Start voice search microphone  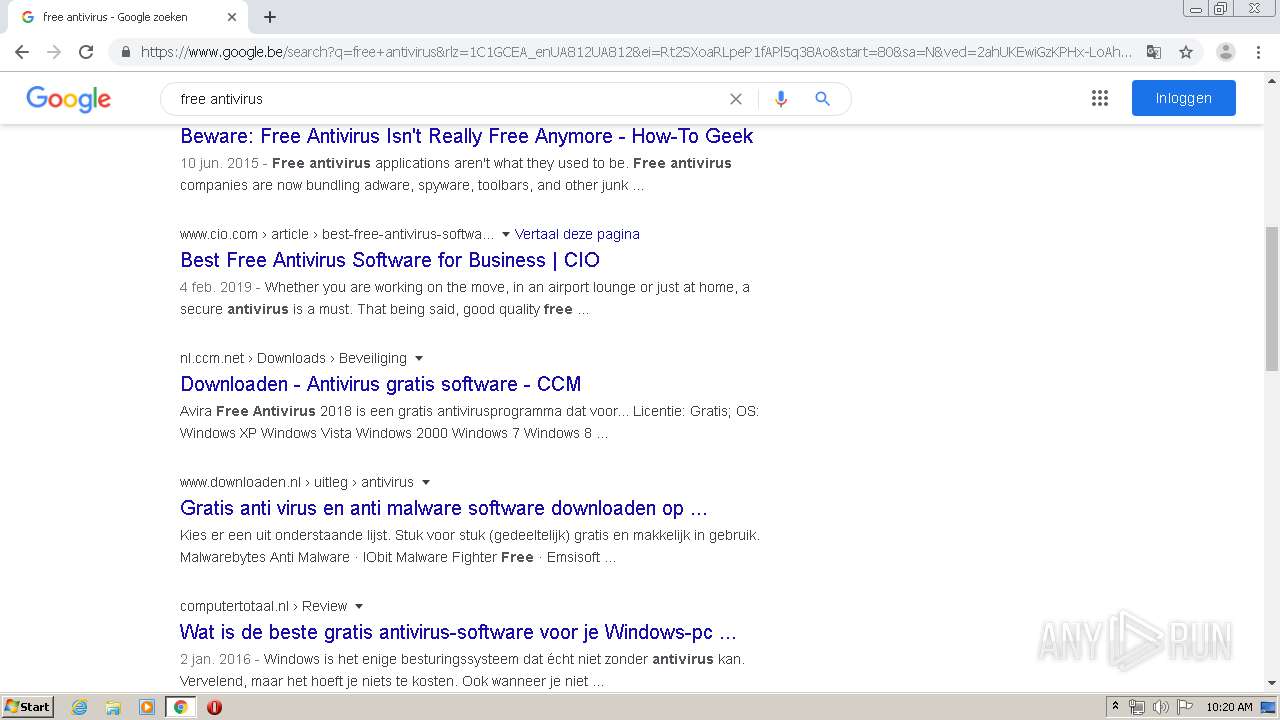(x=781, y=99)
